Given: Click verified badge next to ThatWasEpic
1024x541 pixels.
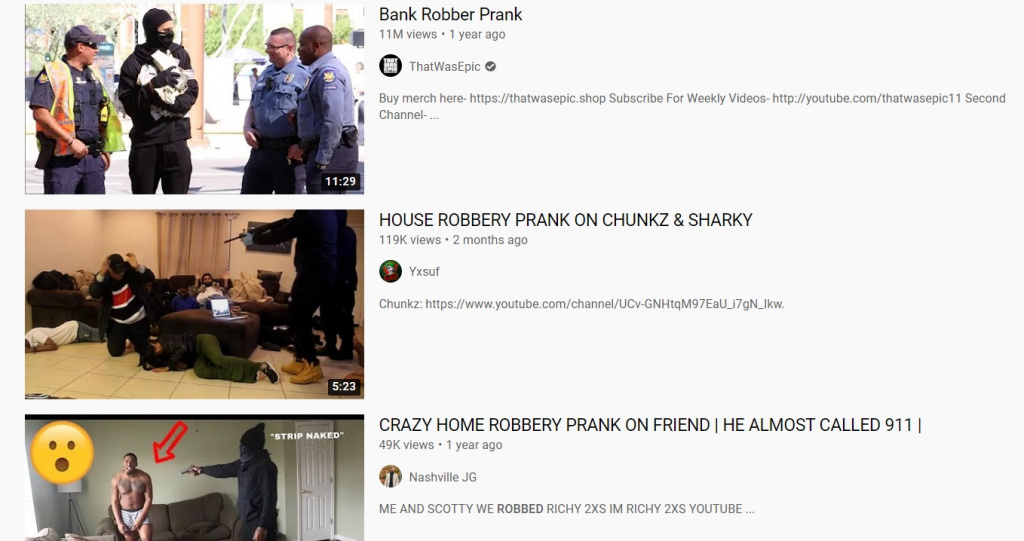Looking at the screenshot, I should [x=490, y=66].
